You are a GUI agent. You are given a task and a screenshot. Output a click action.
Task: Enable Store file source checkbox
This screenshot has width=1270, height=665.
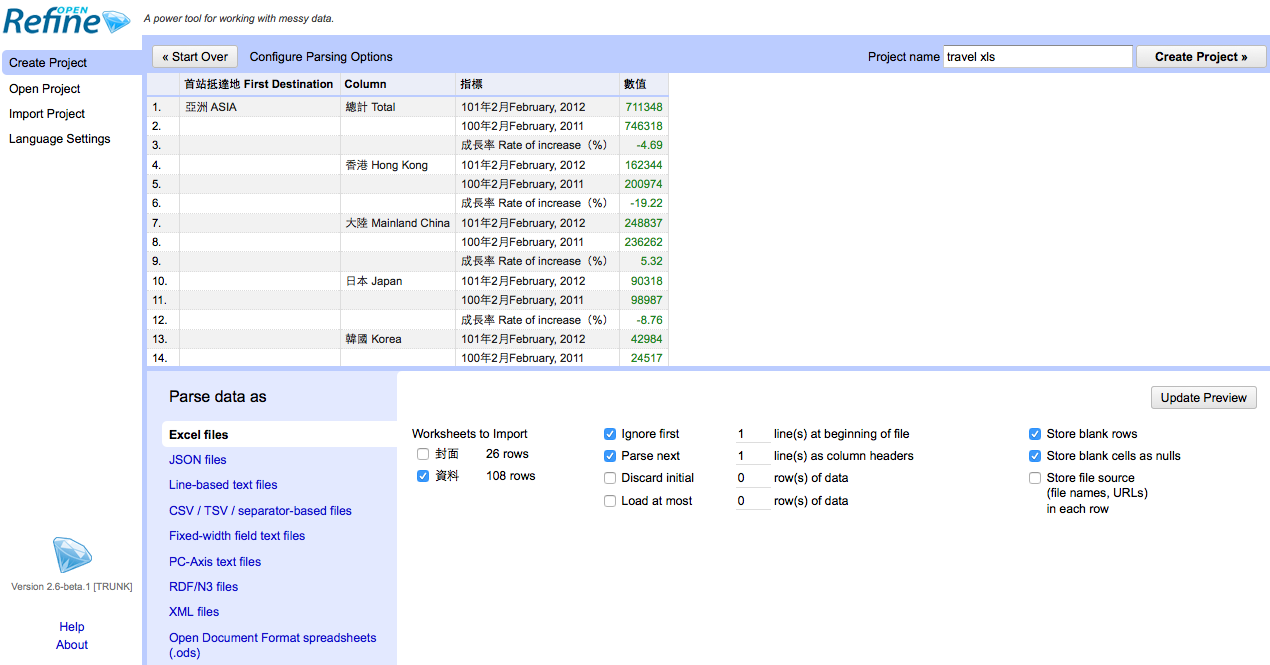coord(1035,478)
